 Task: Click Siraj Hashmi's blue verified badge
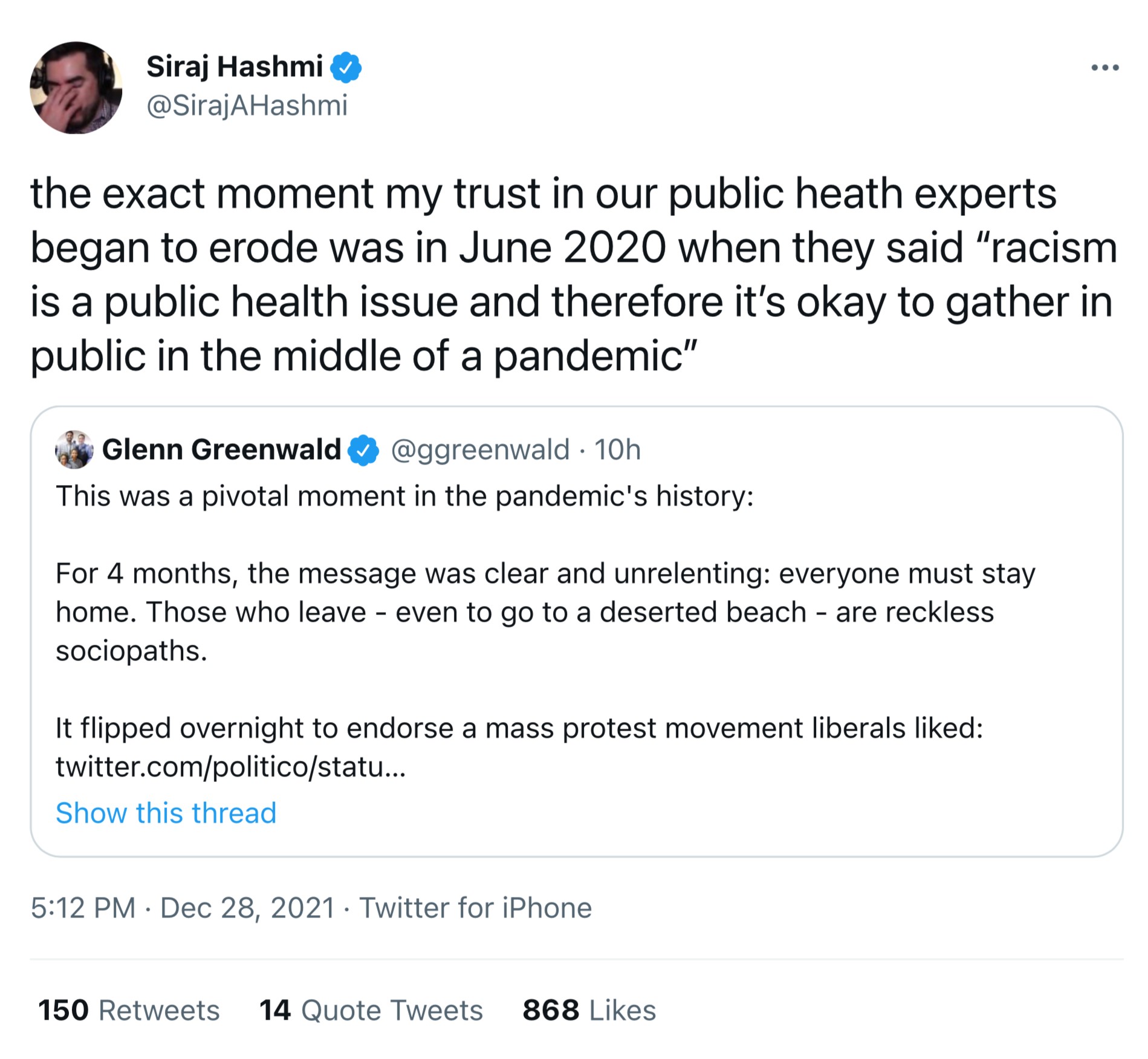coord(346,67)
